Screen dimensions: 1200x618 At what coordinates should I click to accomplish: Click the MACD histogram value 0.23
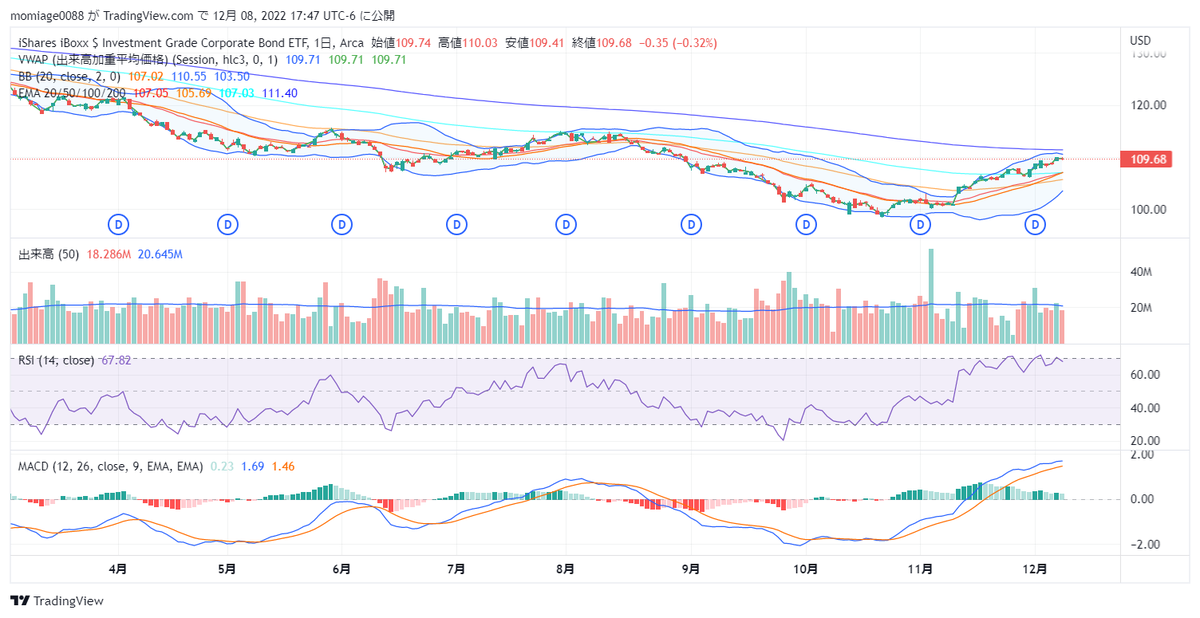(x=222, y=467)
